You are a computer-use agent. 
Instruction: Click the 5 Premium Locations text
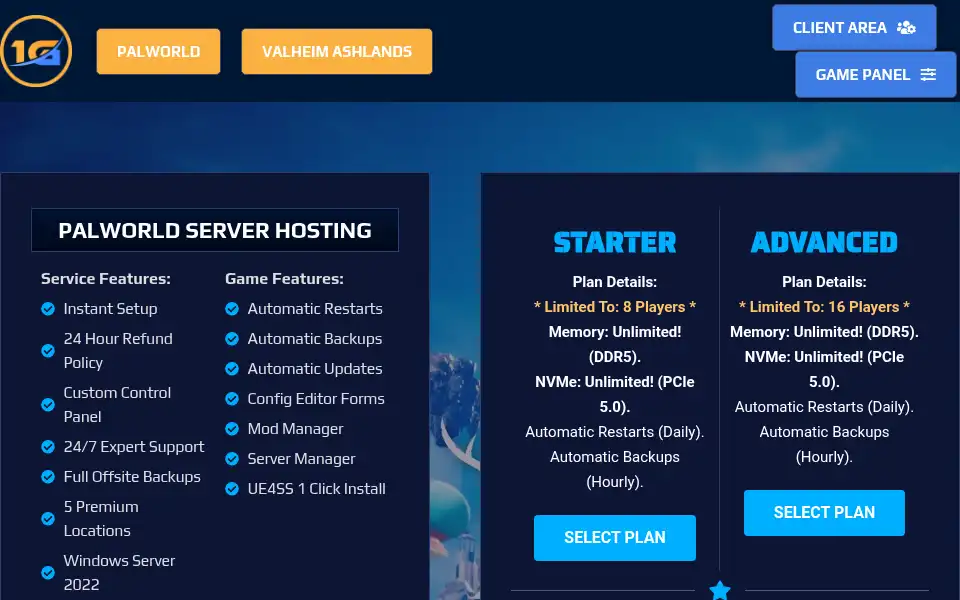tap(101, 519)
